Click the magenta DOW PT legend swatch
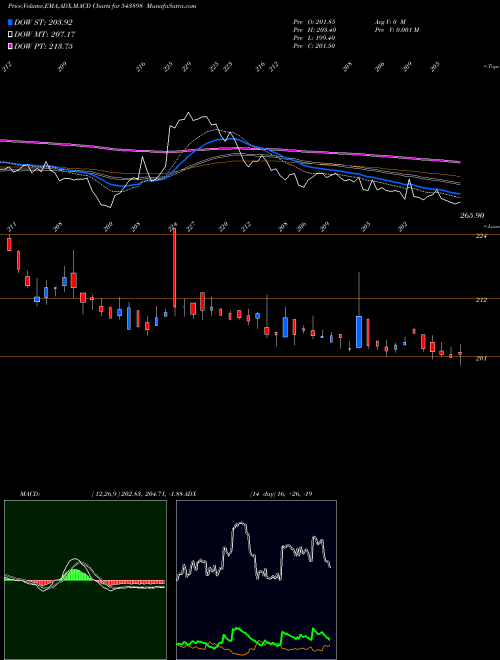 (x=11, y=46)
